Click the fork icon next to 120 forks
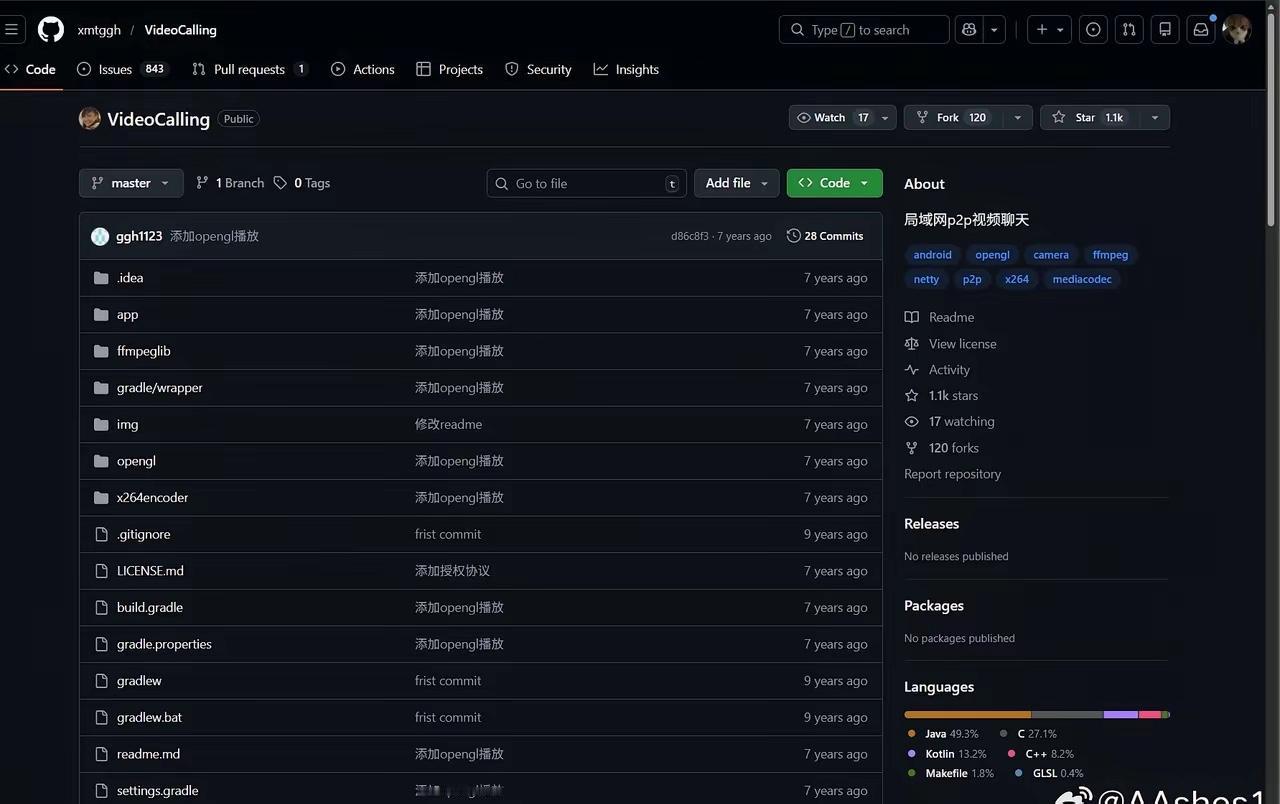Screen dimensions: 1280x804 [912, 448]
